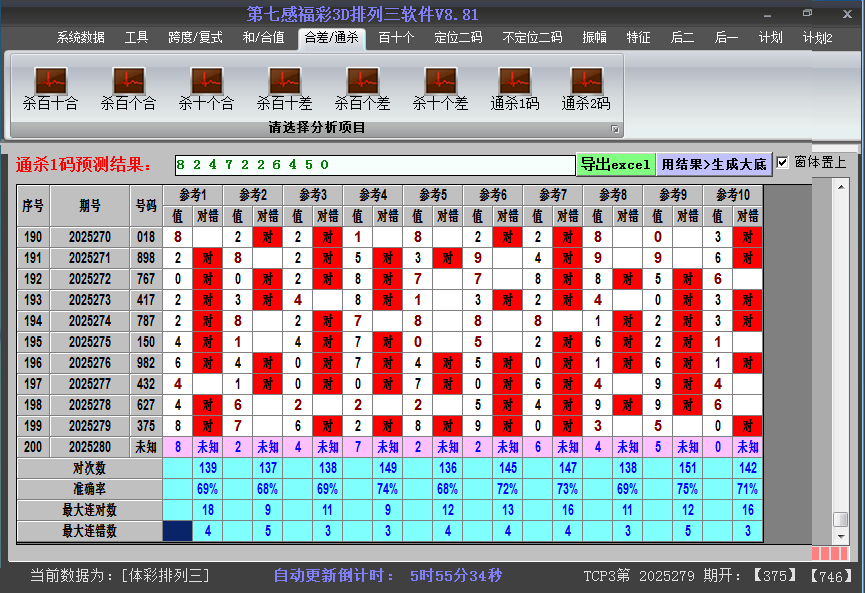Switch to the 特征 tab
The height and width of the screenshot is (593, 865).
click(x=640, y=36)
